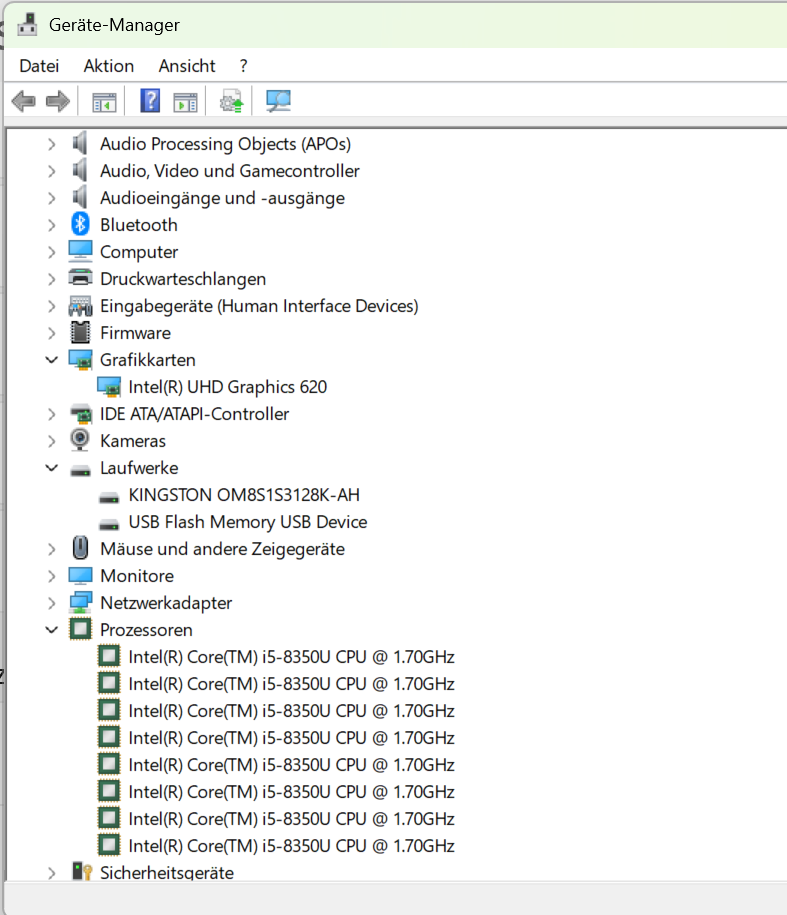Open the Datei menu
The width and height of the screenshot is (787, 915).
pyautogui.click(x=39, y=65)
